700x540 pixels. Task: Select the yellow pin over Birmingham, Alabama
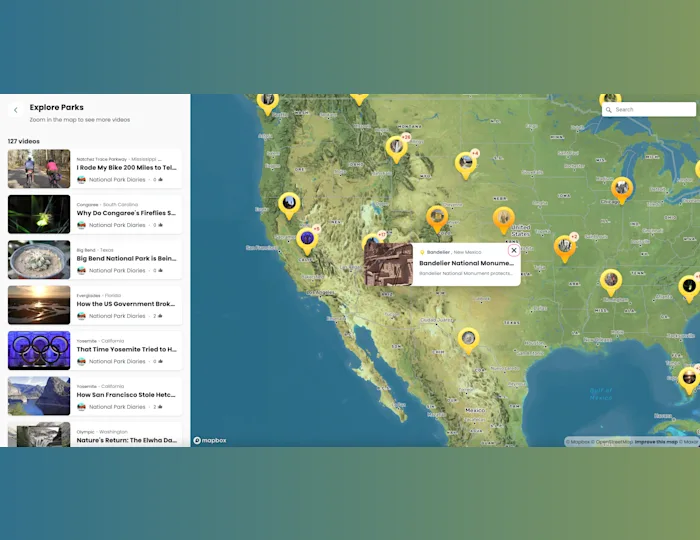point(611,282)
